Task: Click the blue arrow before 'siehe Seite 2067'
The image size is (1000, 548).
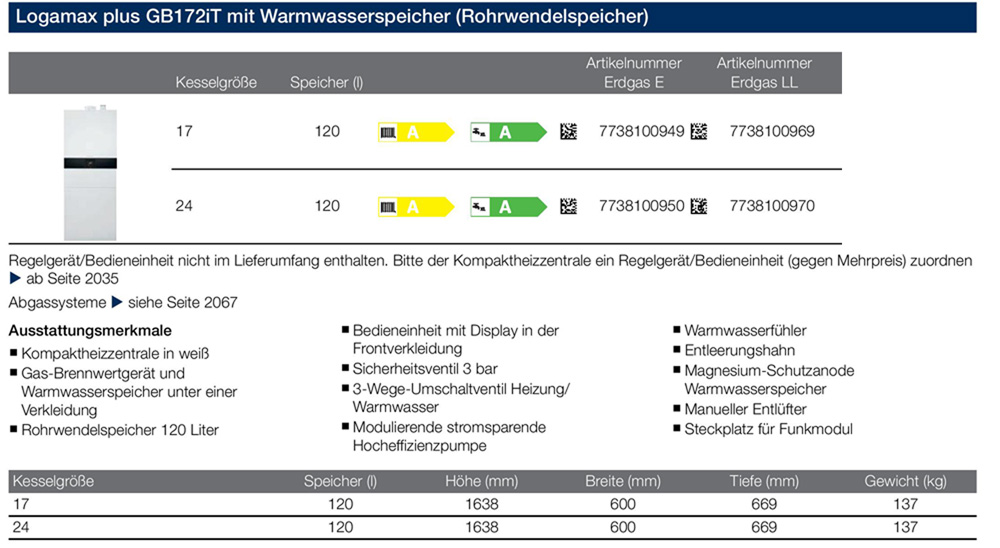Action: point(117,302)
